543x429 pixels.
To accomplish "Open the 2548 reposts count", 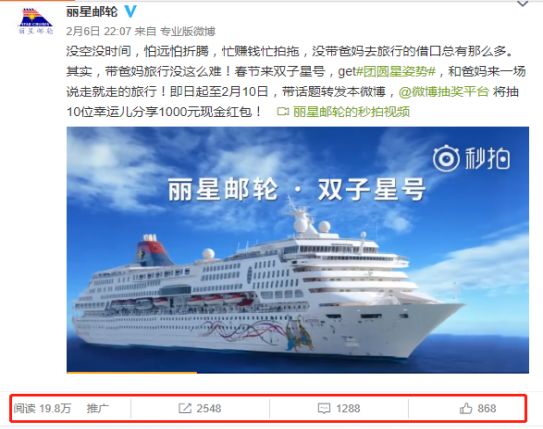I will (209, 408).
